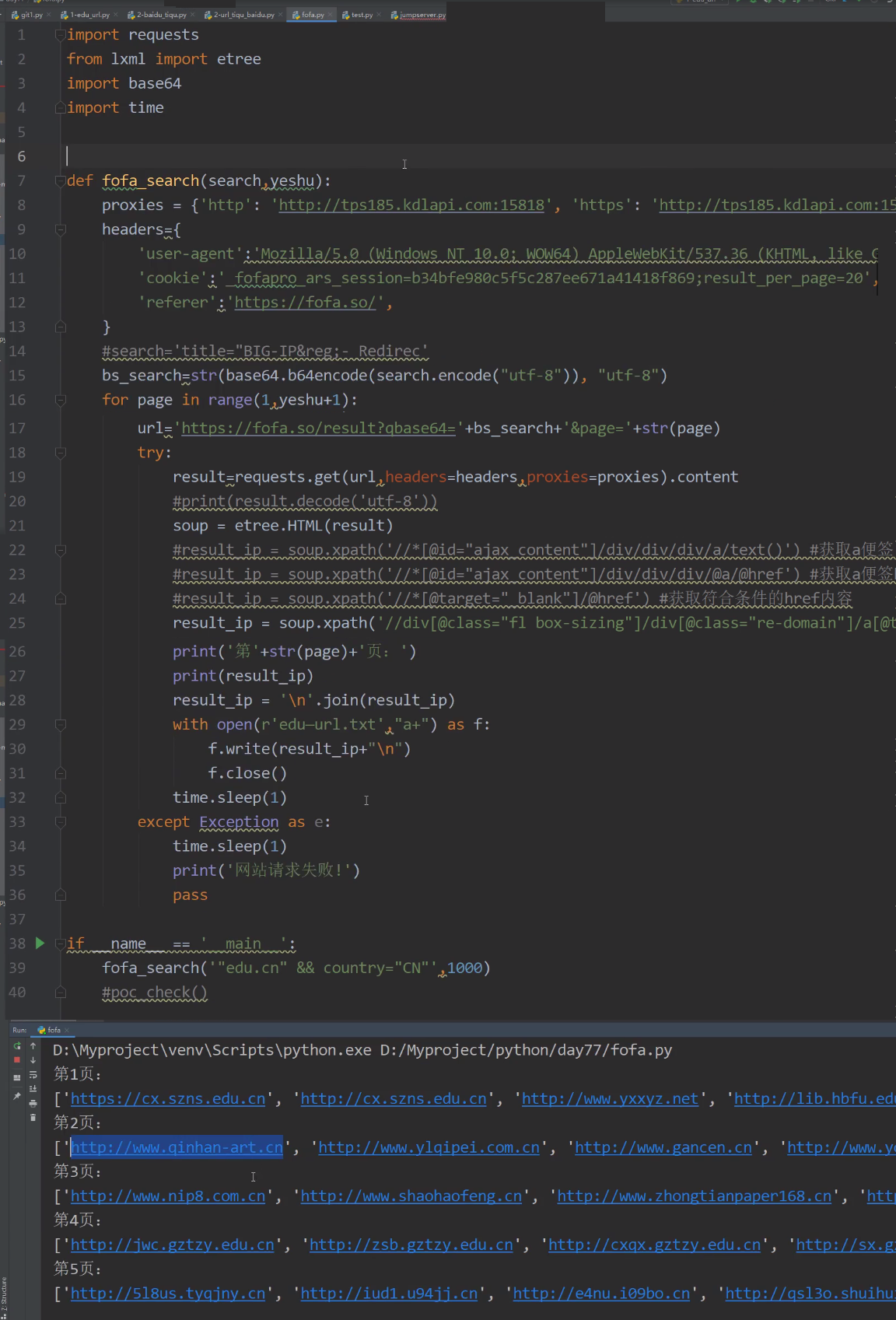Switch to the test.py editor tab
The width and height of the screenshot is (896, 1320).
click(x=361, y=15)
